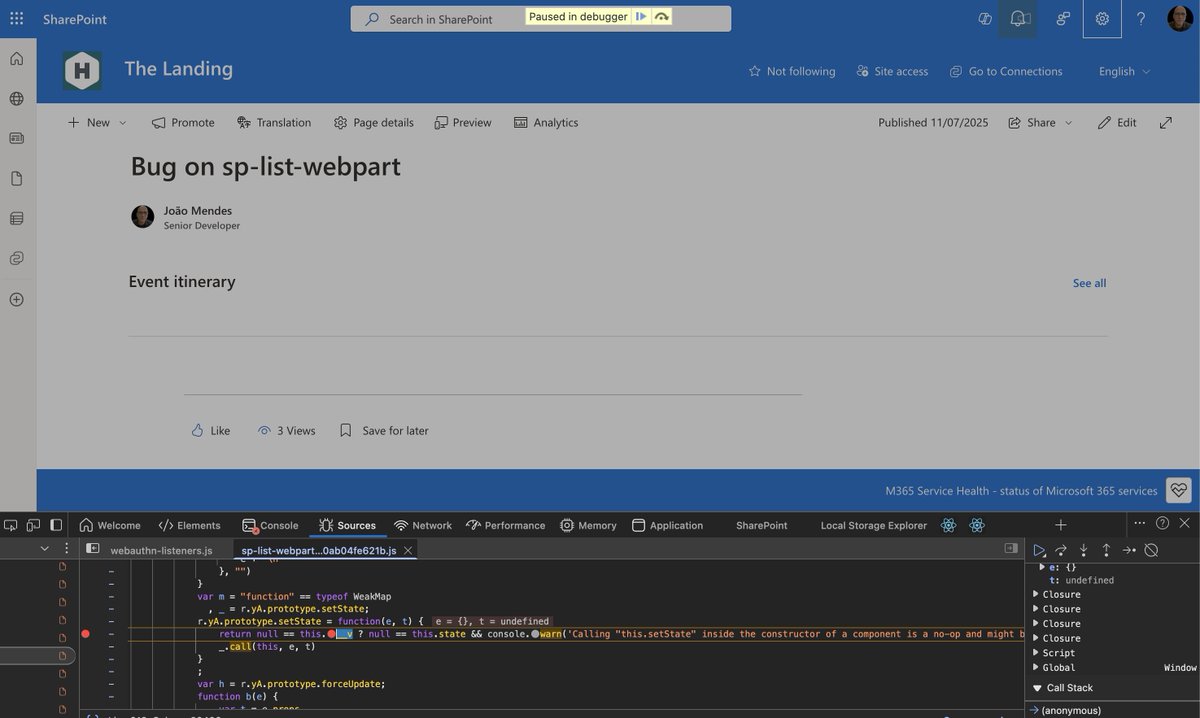Step into next function call

tap(1084, 550)
